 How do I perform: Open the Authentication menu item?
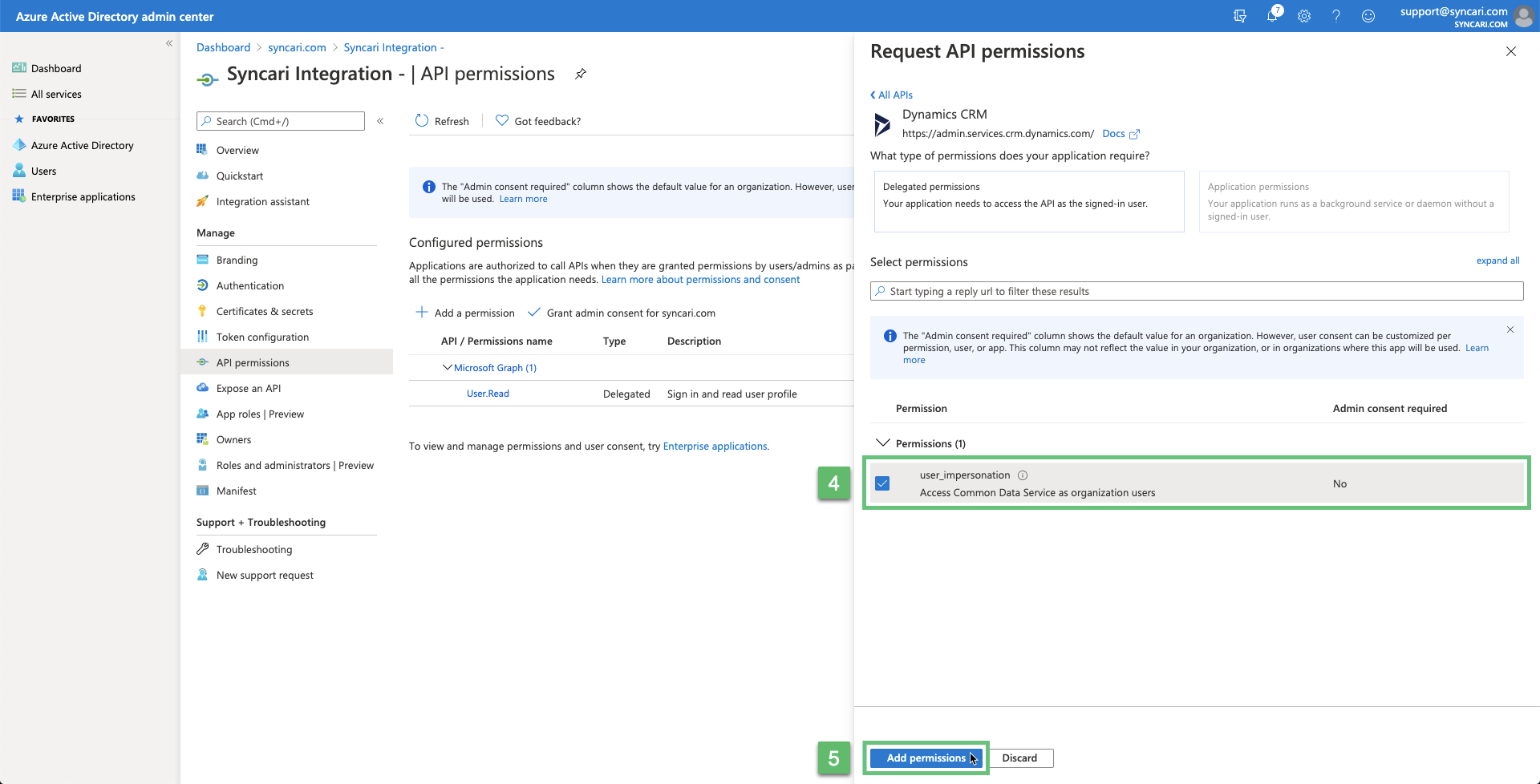[250, 286]
